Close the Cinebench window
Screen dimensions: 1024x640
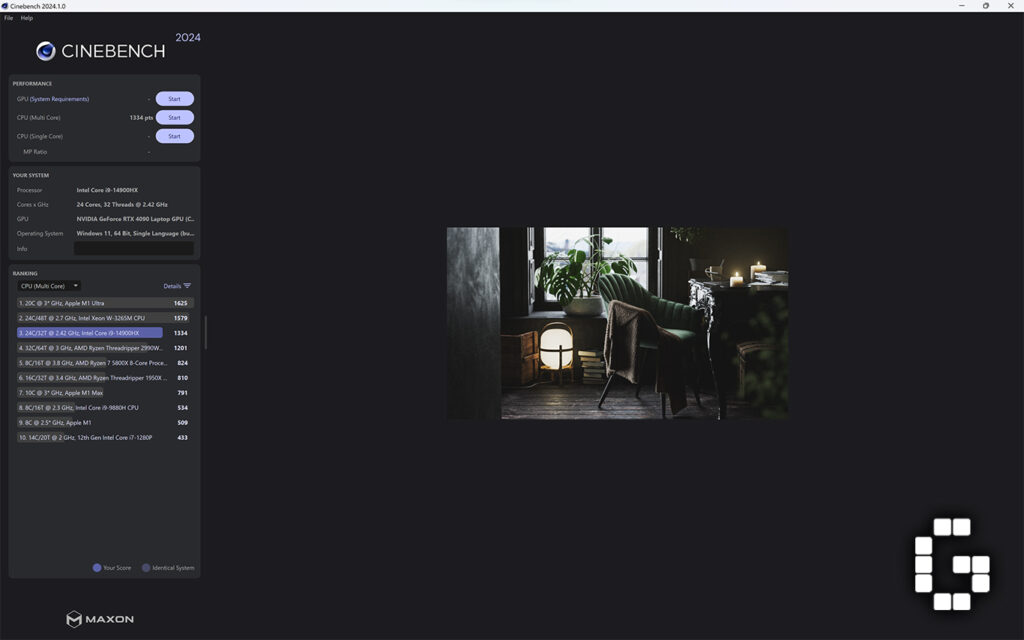coord(1010,6)
